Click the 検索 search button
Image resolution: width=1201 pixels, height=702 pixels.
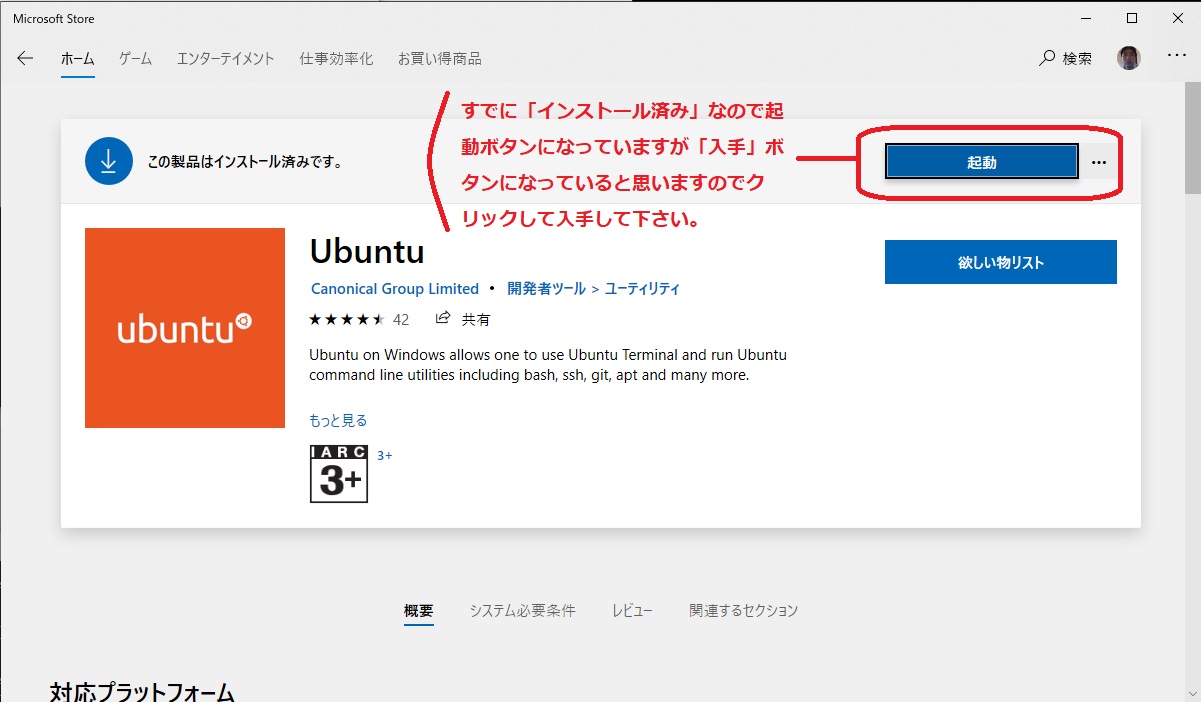coord(1066,59)
